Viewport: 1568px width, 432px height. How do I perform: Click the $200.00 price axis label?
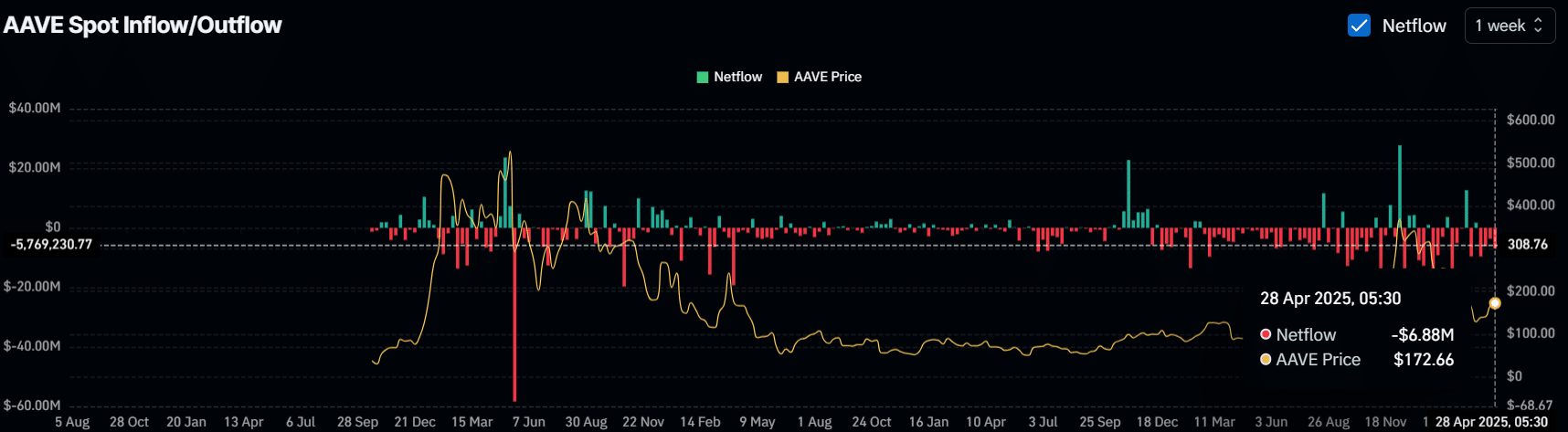pyautogui.click(x=1531, y=290)
